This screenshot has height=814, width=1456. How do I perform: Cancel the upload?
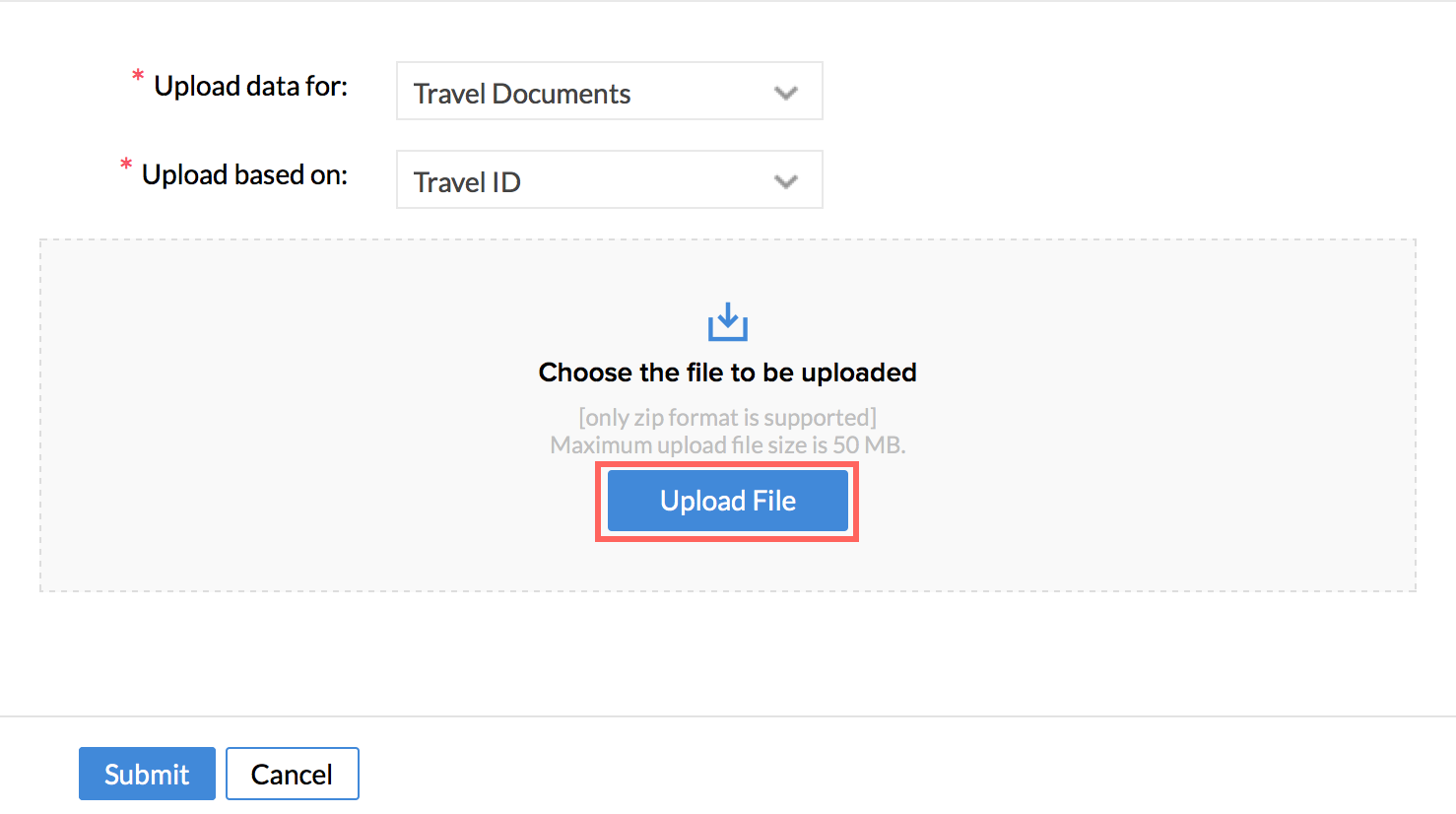292,774
